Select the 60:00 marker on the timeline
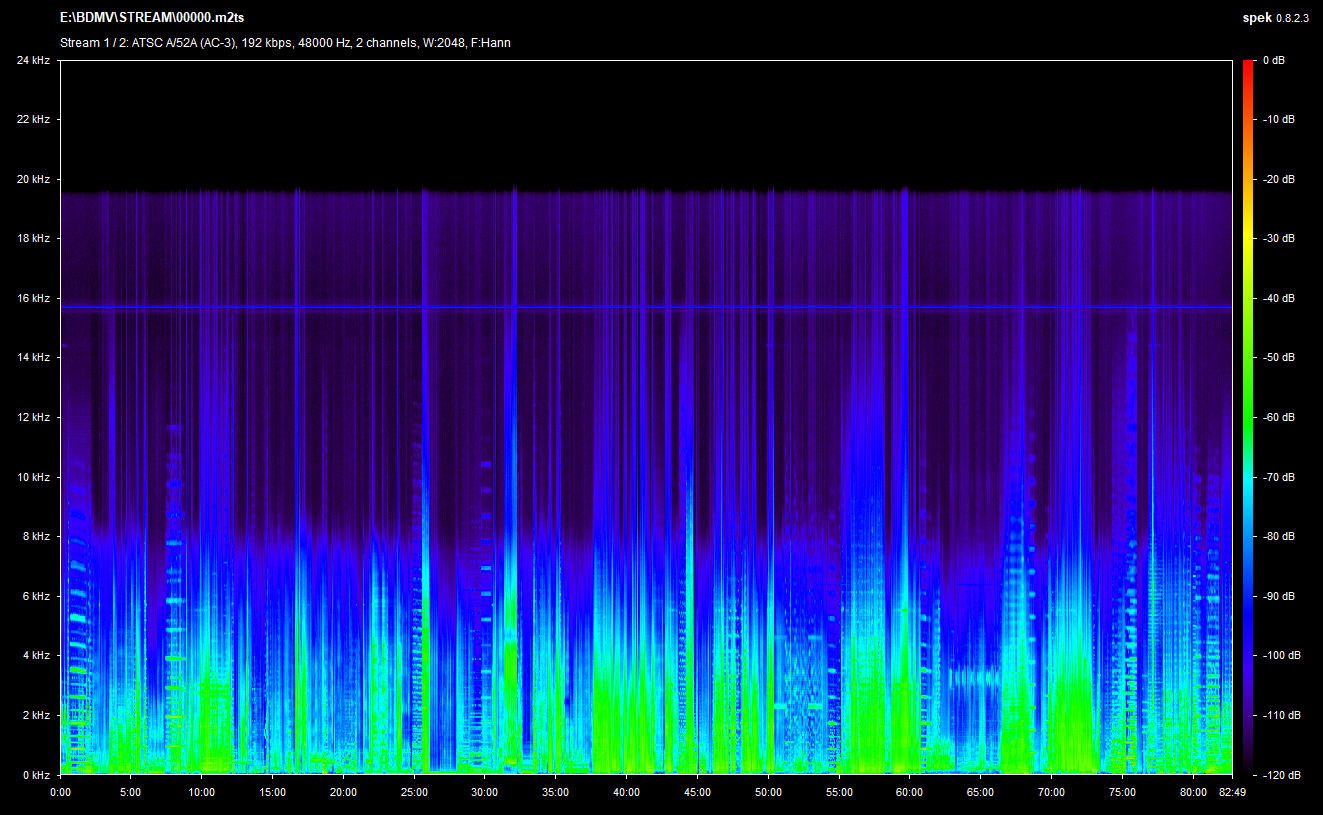 tap(909, 792)
